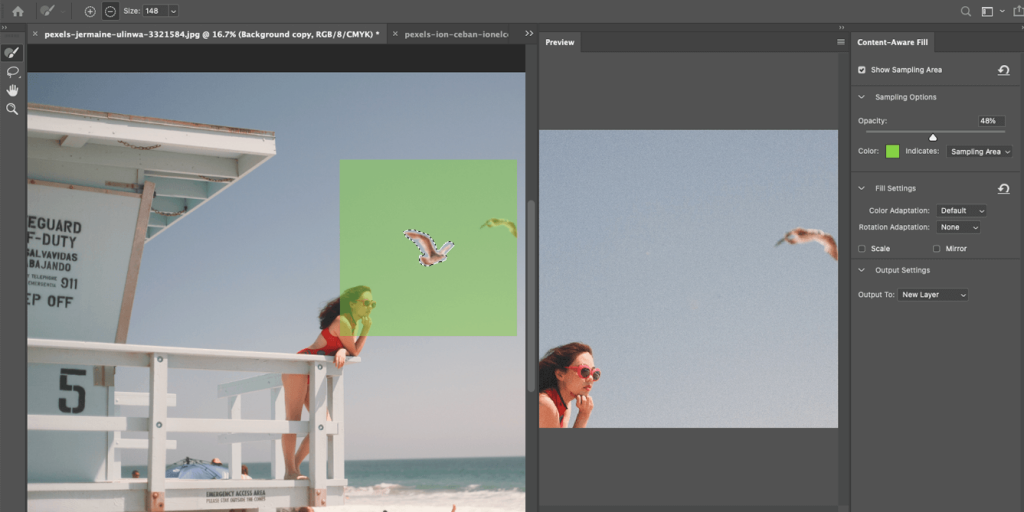
Task: Open the search magnifier in top bar
Action: pos(966,11)
